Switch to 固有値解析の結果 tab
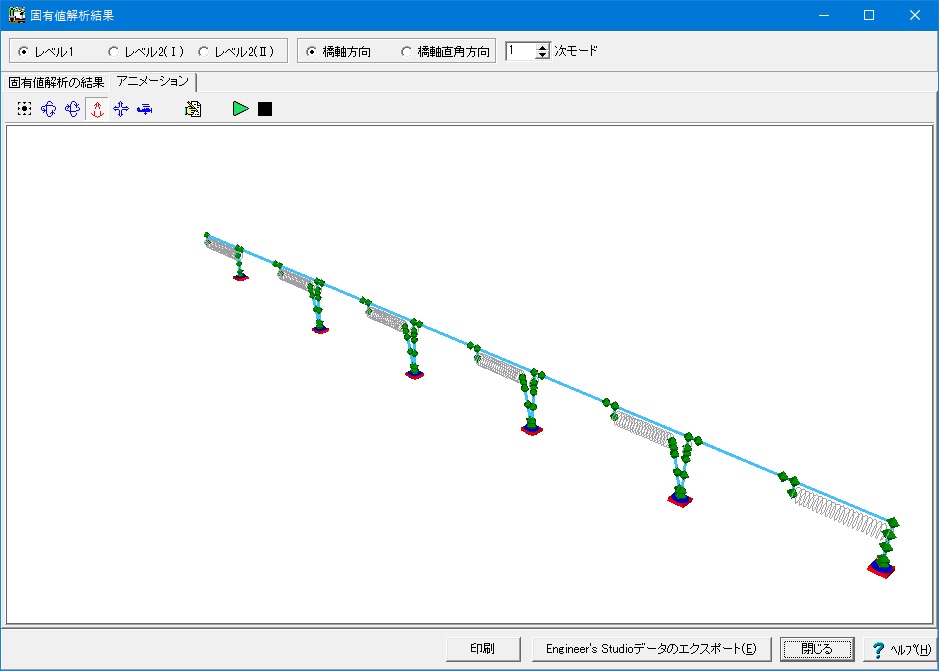 pyautogui.click(x=56, y=82)
